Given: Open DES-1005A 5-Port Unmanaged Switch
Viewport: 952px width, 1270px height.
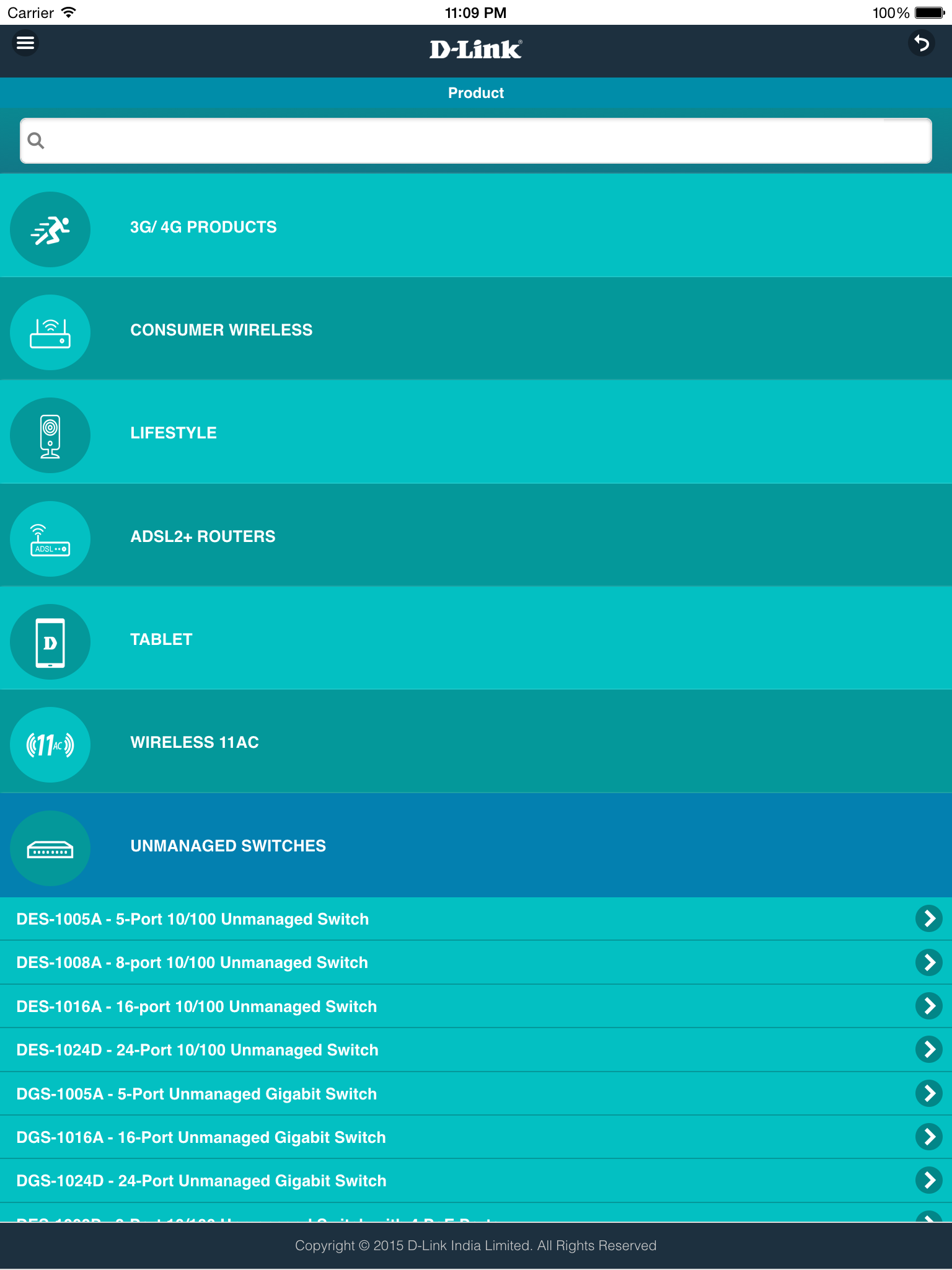Looking at the screenshot, I should click(x=476, y=919).
